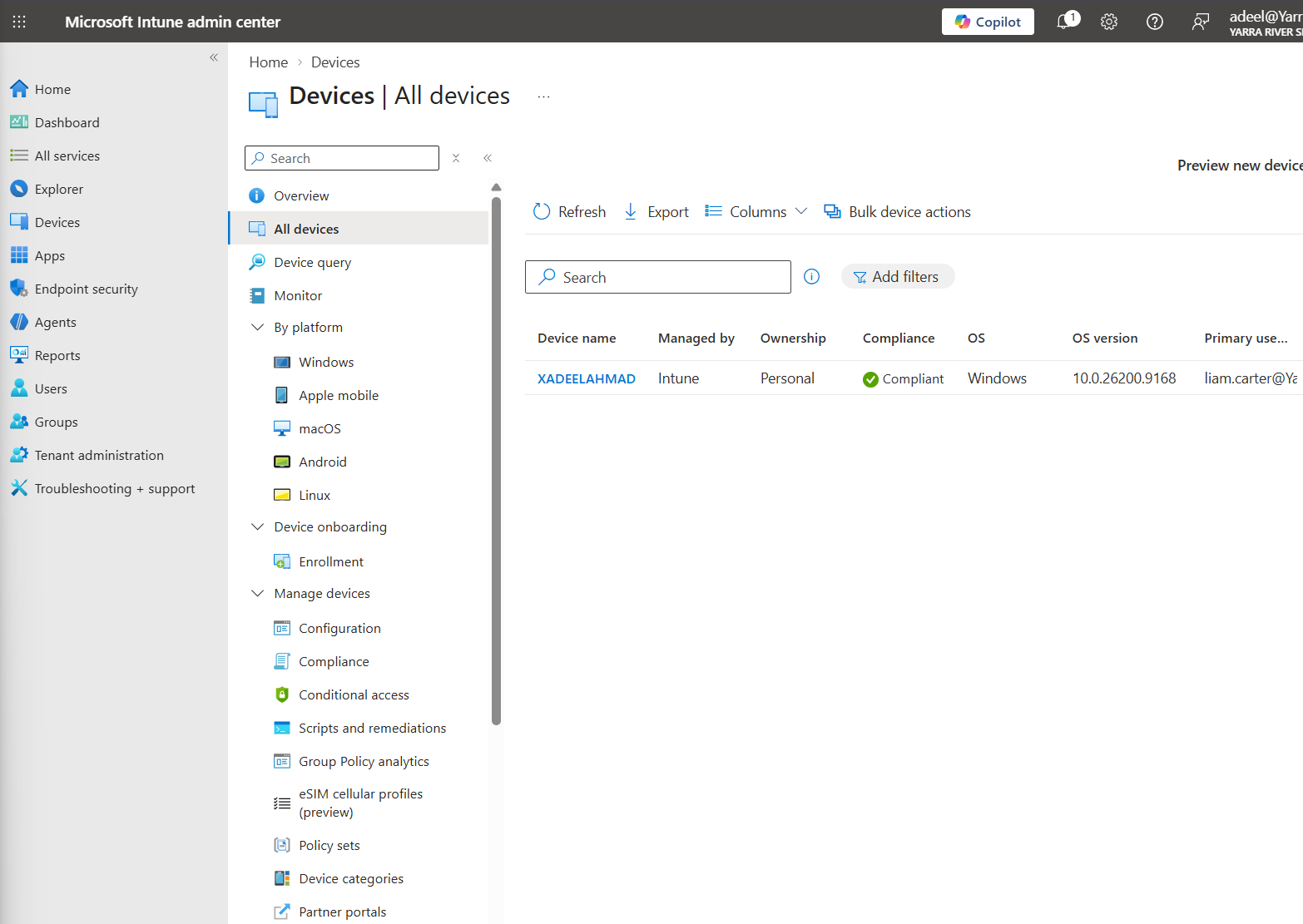1303x924 pixels.
Task: Open Bulk device actions
Action: pyautogui.click(x=897, y=212)
